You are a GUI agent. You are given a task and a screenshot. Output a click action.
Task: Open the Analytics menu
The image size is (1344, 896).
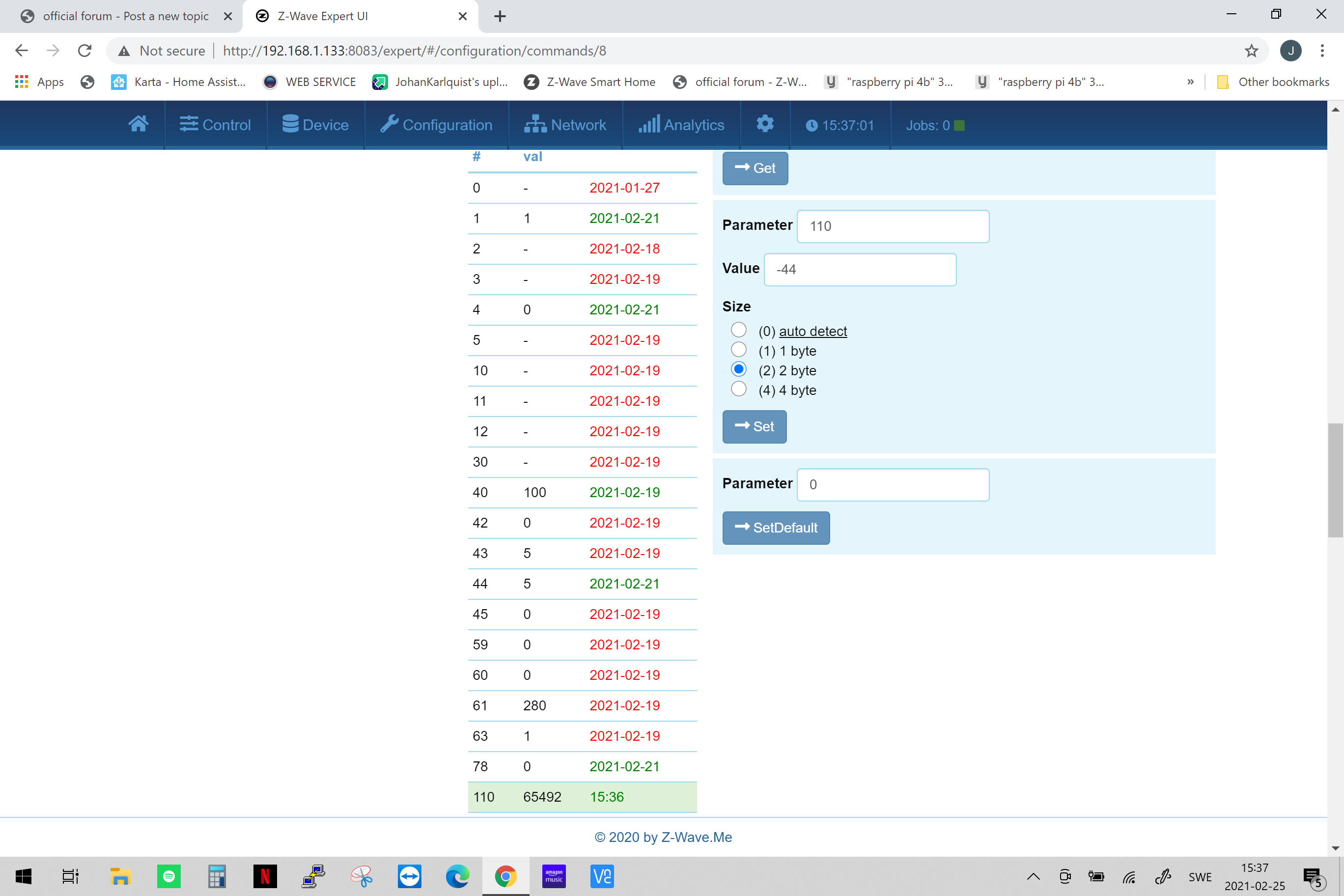point(681,125)
